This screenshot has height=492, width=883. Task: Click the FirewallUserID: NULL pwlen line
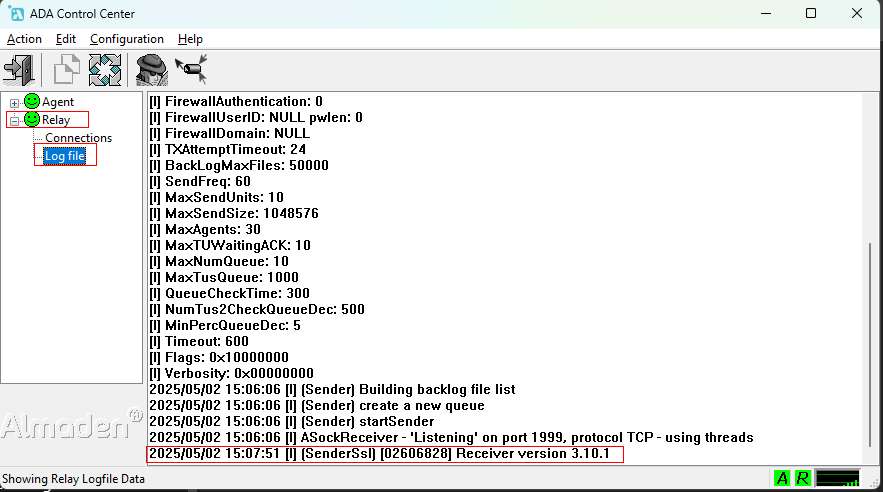pos(256,117)
